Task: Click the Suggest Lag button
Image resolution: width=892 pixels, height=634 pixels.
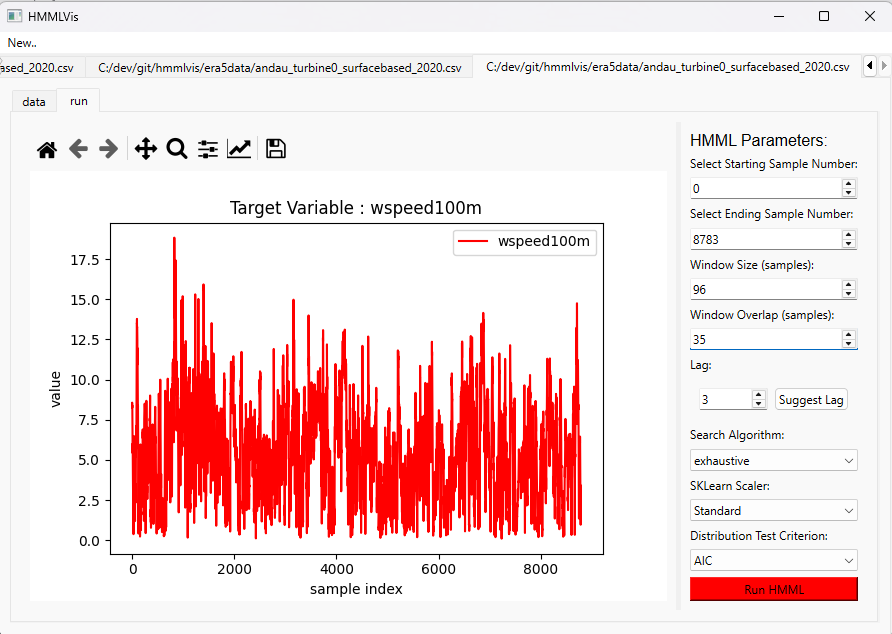Action: click(x=811, y=400)
